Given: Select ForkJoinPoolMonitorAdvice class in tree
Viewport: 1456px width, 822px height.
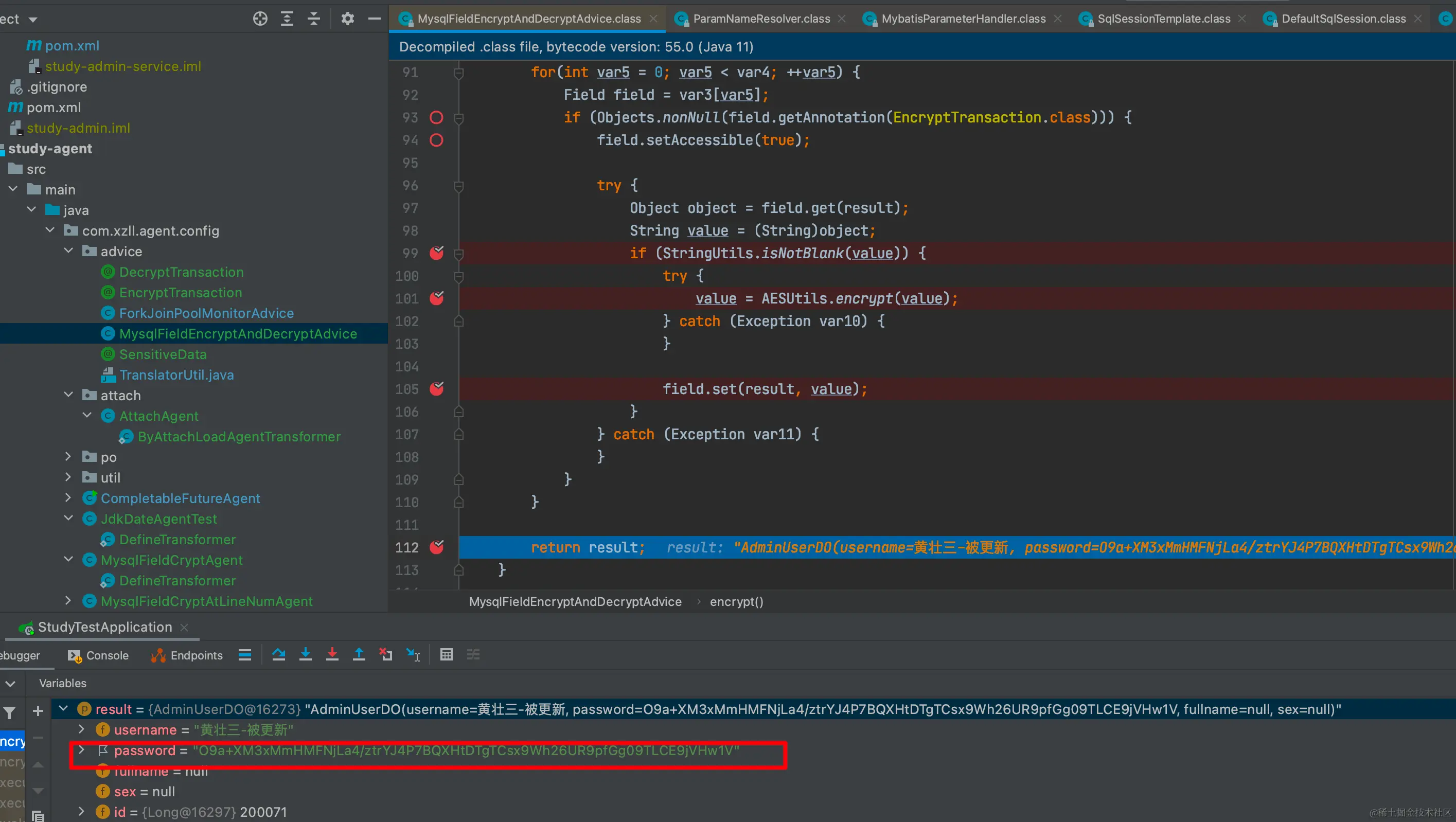Looking at the screenshot, I should tap(206, 314).
